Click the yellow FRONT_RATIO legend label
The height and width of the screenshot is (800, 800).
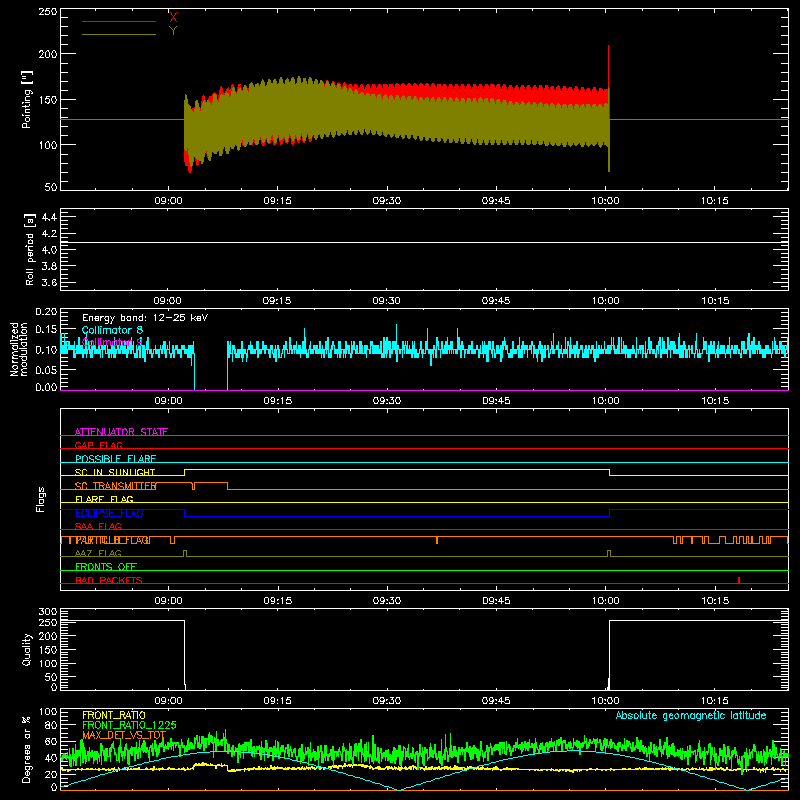coord(114,715)
